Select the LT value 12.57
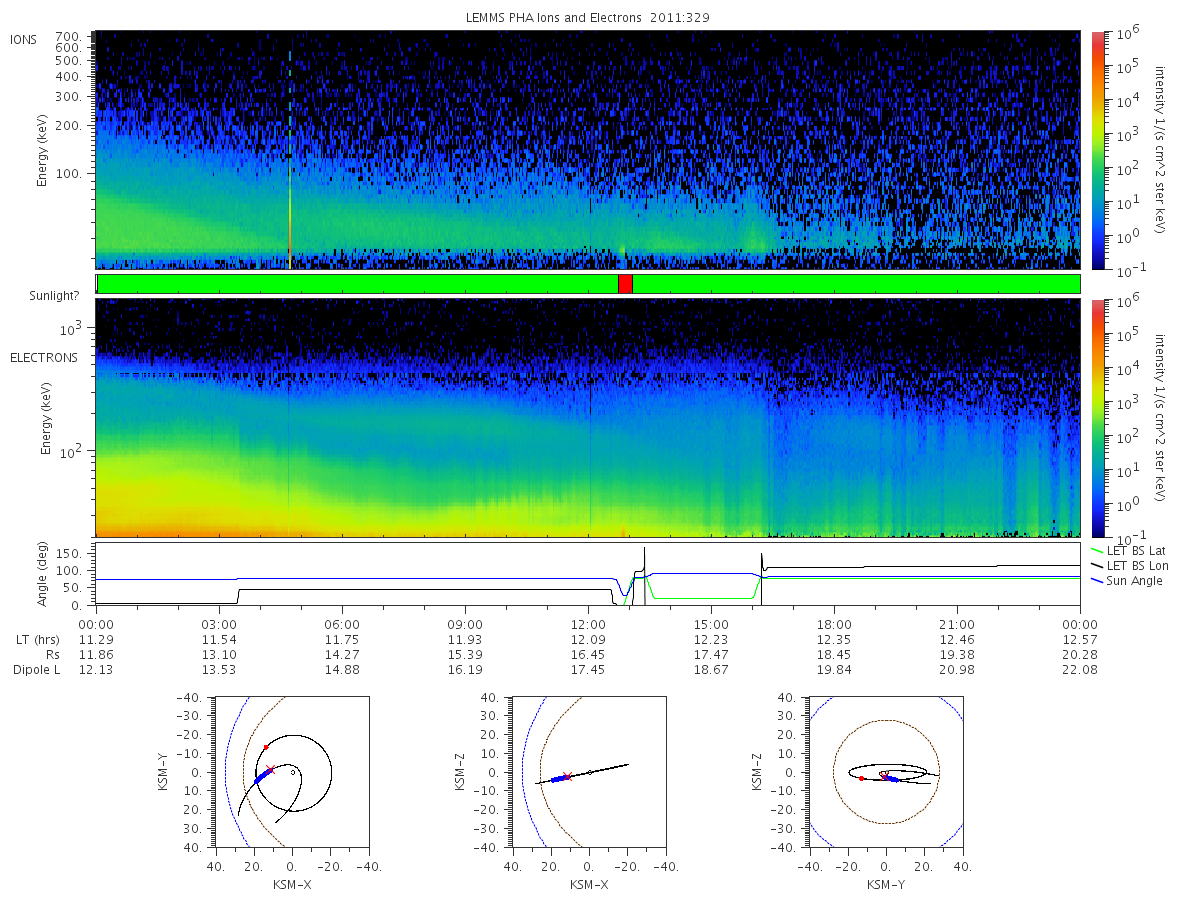Screen dimensions: 1200x900 [1080, 638]
